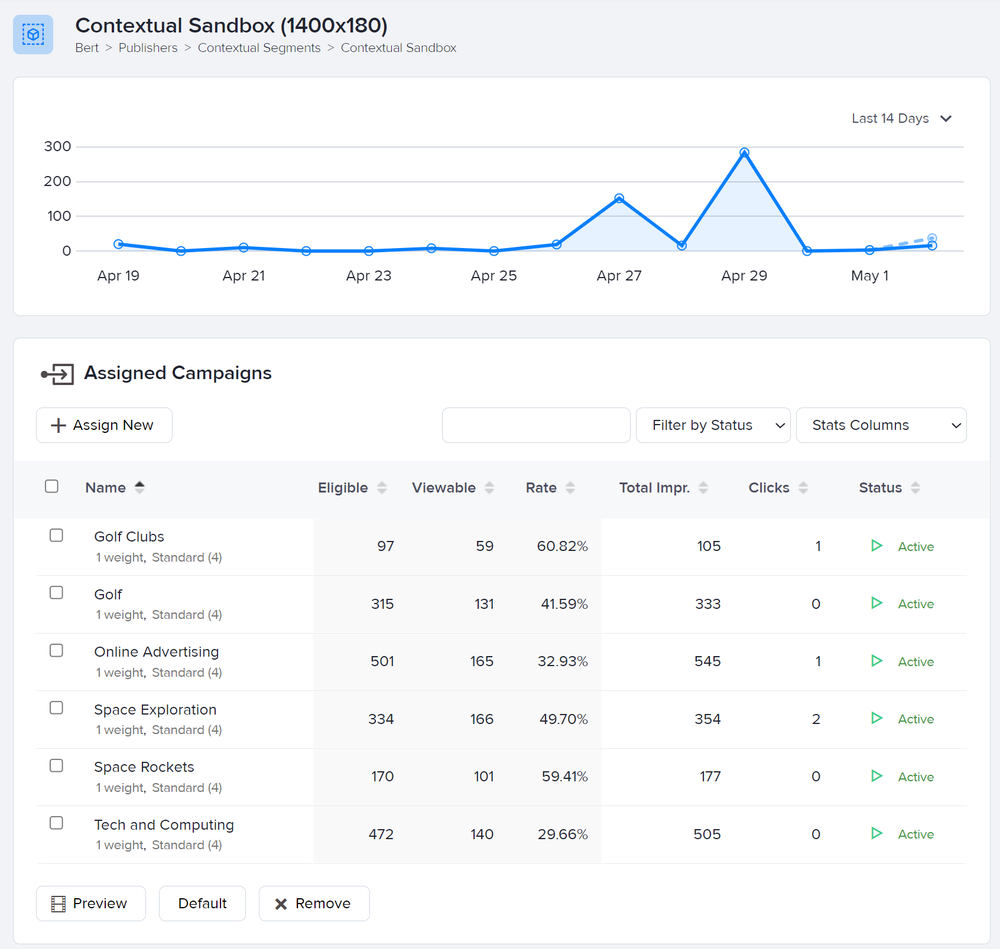Sort by Rate column arrows

pyautogui.click(x=570, y=488)
